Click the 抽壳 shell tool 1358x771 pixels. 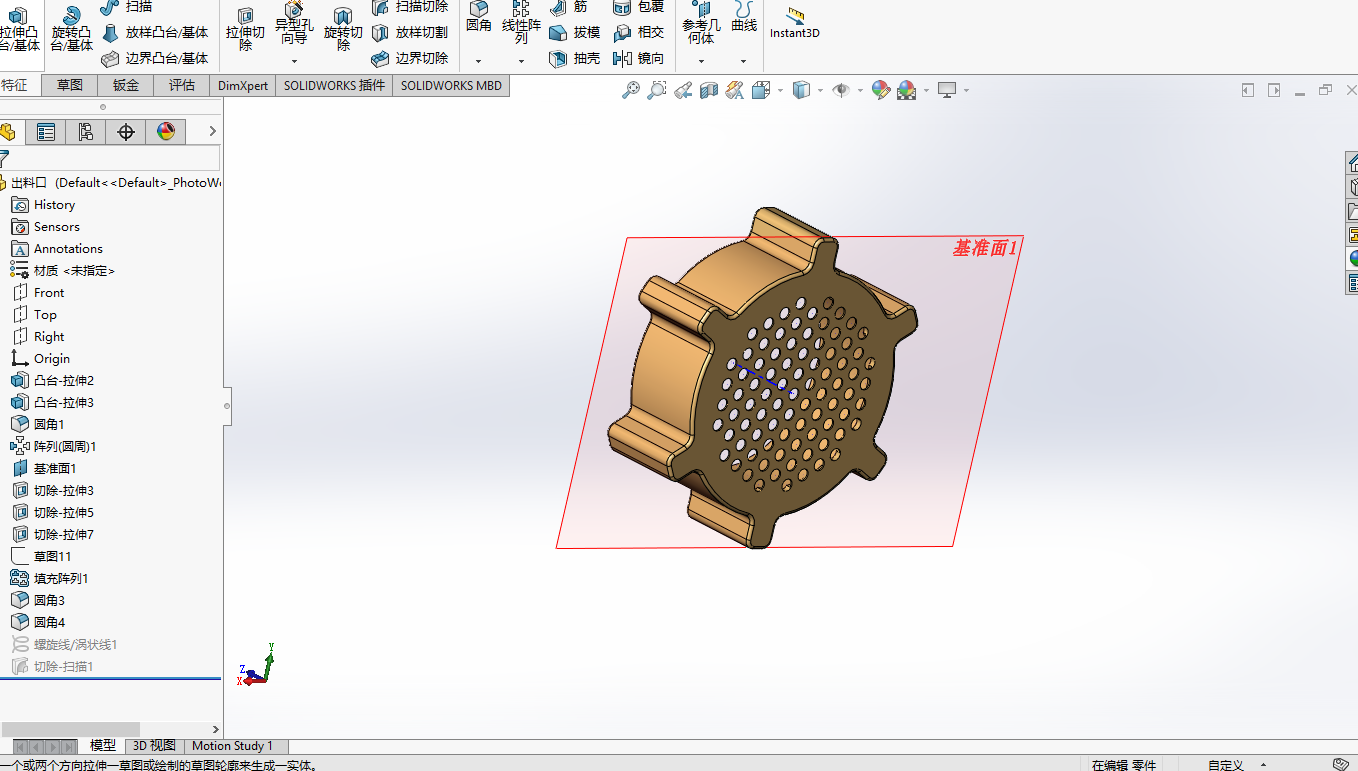(x=575, y=59)
